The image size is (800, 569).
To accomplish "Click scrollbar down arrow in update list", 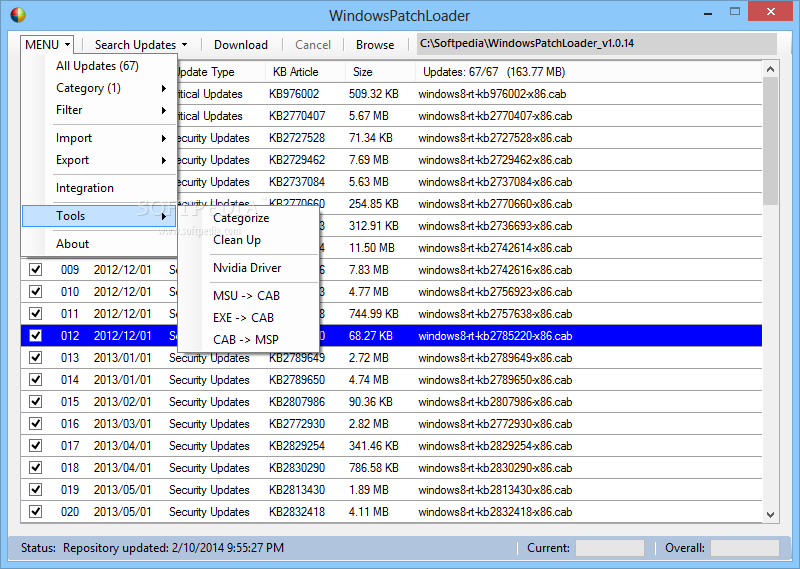I will point(770,515).
